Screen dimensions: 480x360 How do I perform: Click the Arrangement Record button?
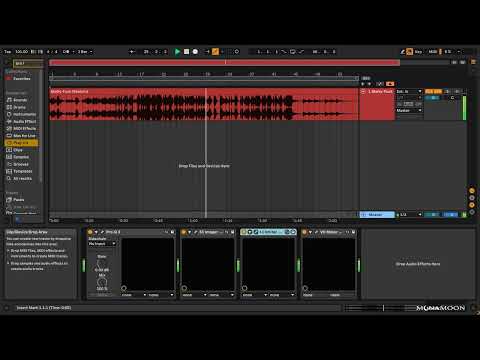(x=195, y=52)
